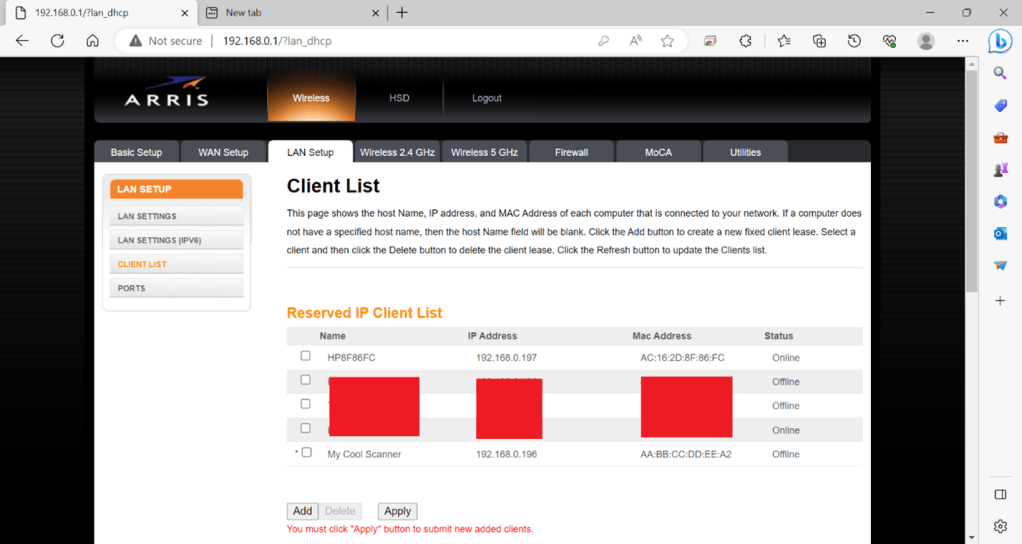
Task: Click the Add button to add a client
Action: click(302, 511)
